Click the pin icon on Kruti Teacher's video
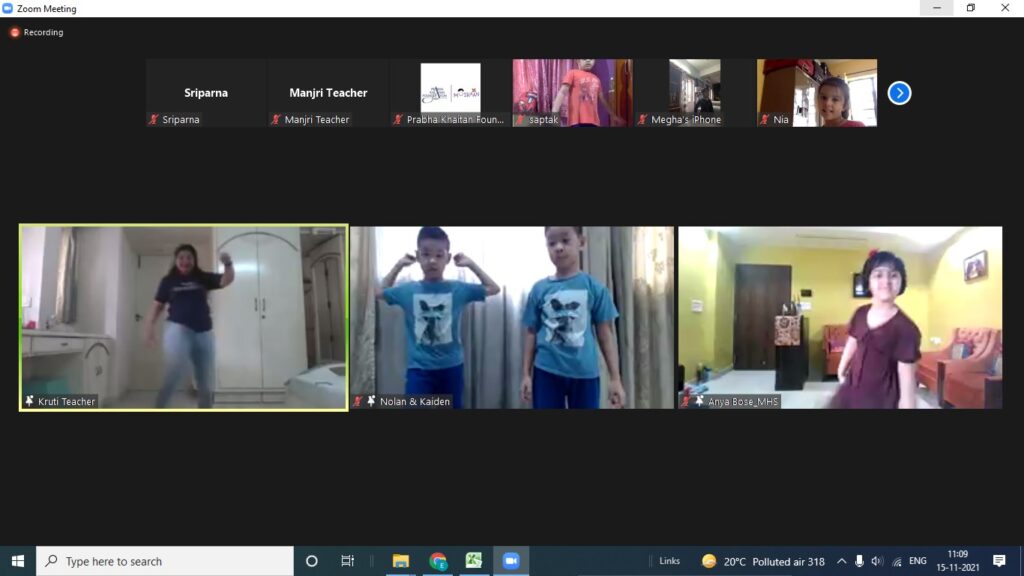The width and height of the screenshot is (1024, 576). (x=29, y=401)
